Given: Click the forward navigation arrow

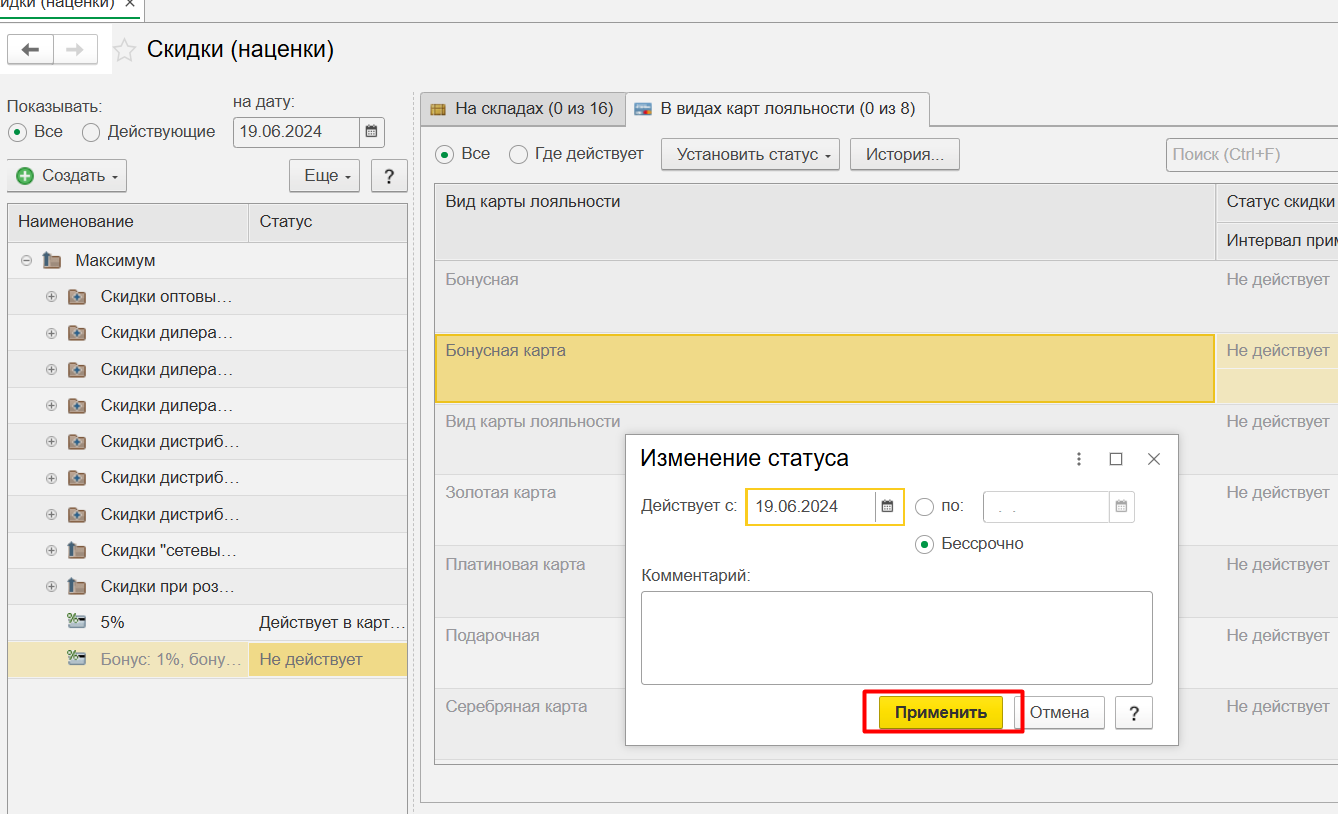Looking at the screenshot, I should pos(75,50).
